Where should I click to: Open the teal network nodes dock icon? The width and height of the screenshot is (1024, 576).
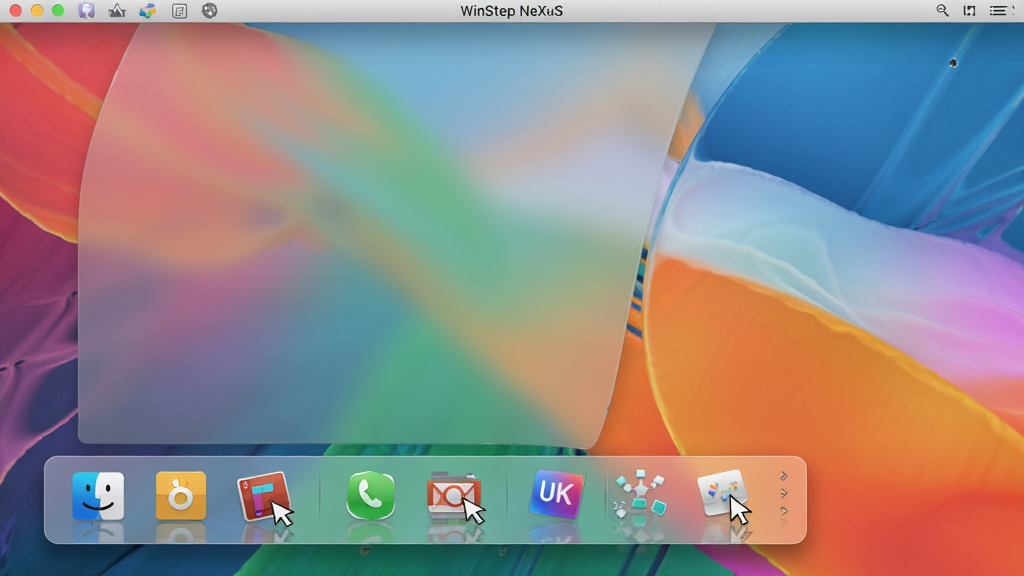640,496
